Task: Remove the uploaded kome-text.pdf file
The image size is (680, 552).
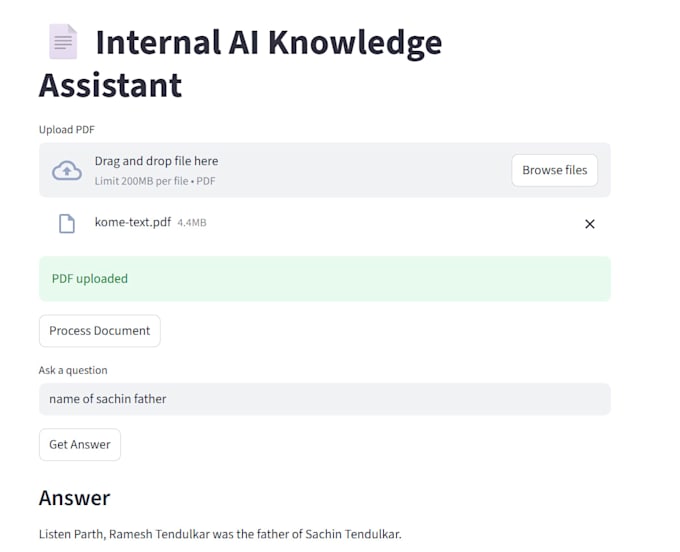Action: [589, 224]
